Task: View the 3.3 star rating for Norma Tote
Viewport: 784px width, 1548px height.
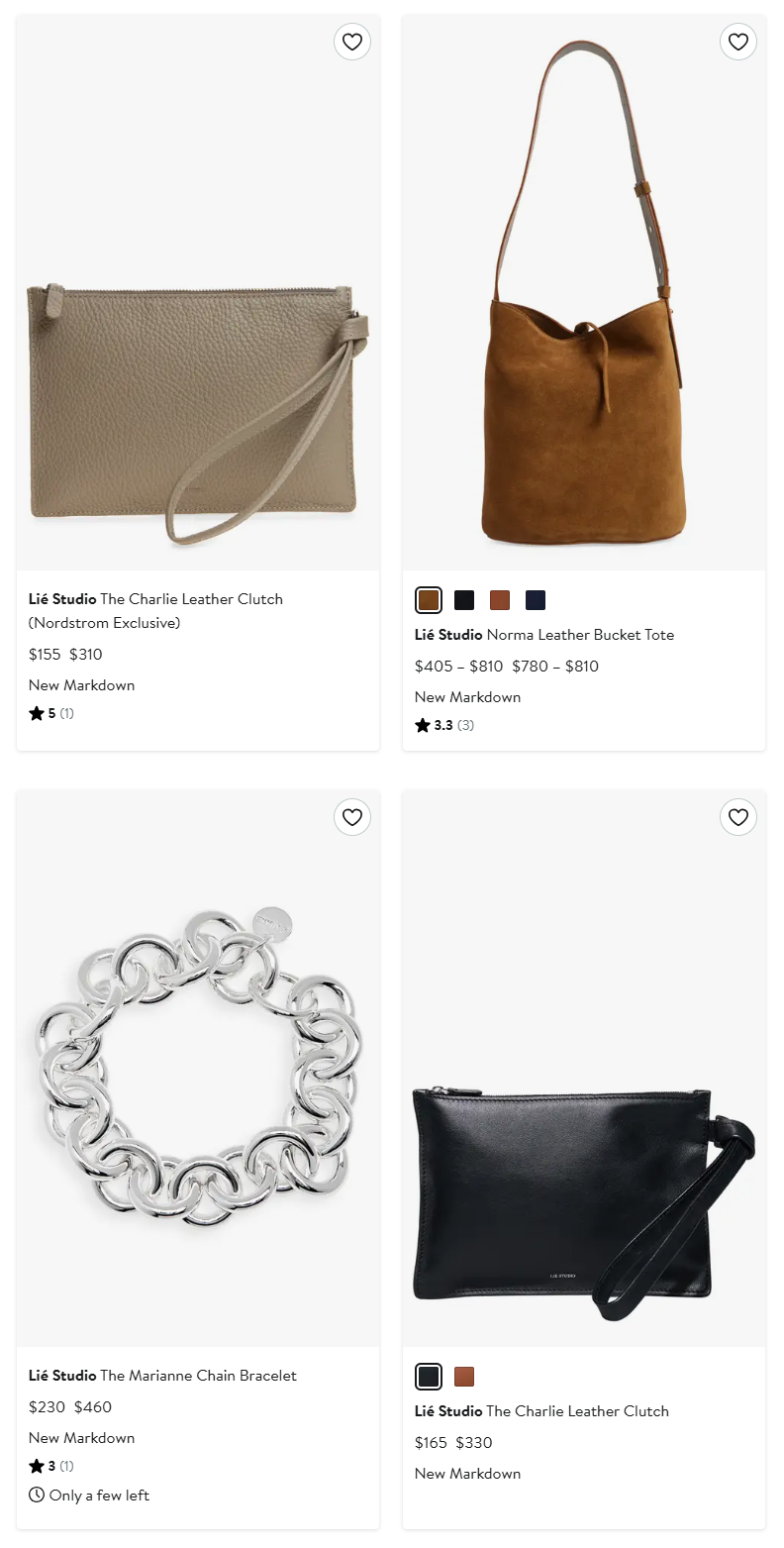Action: coord(444,725)
